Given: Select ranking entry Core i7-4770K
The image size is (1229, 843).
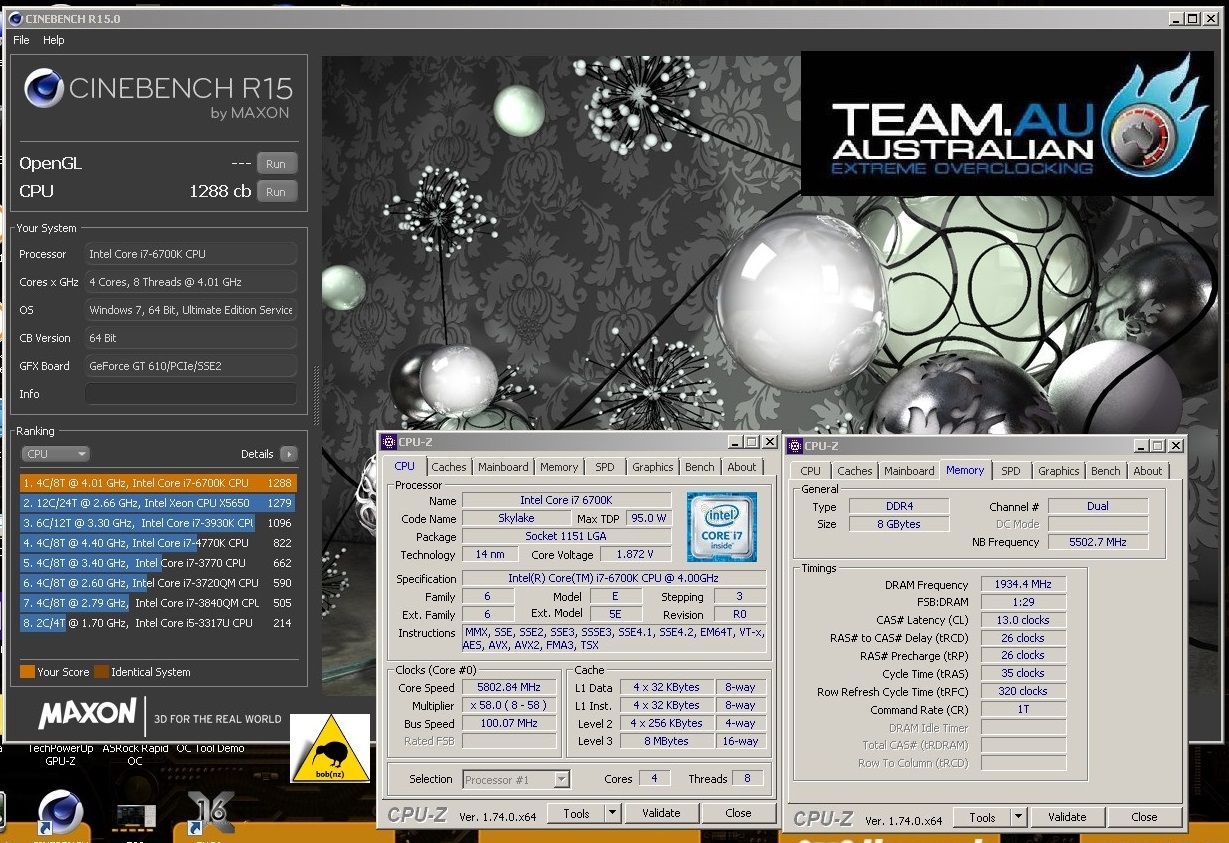Looking at the screenshot, I should 158,543.
